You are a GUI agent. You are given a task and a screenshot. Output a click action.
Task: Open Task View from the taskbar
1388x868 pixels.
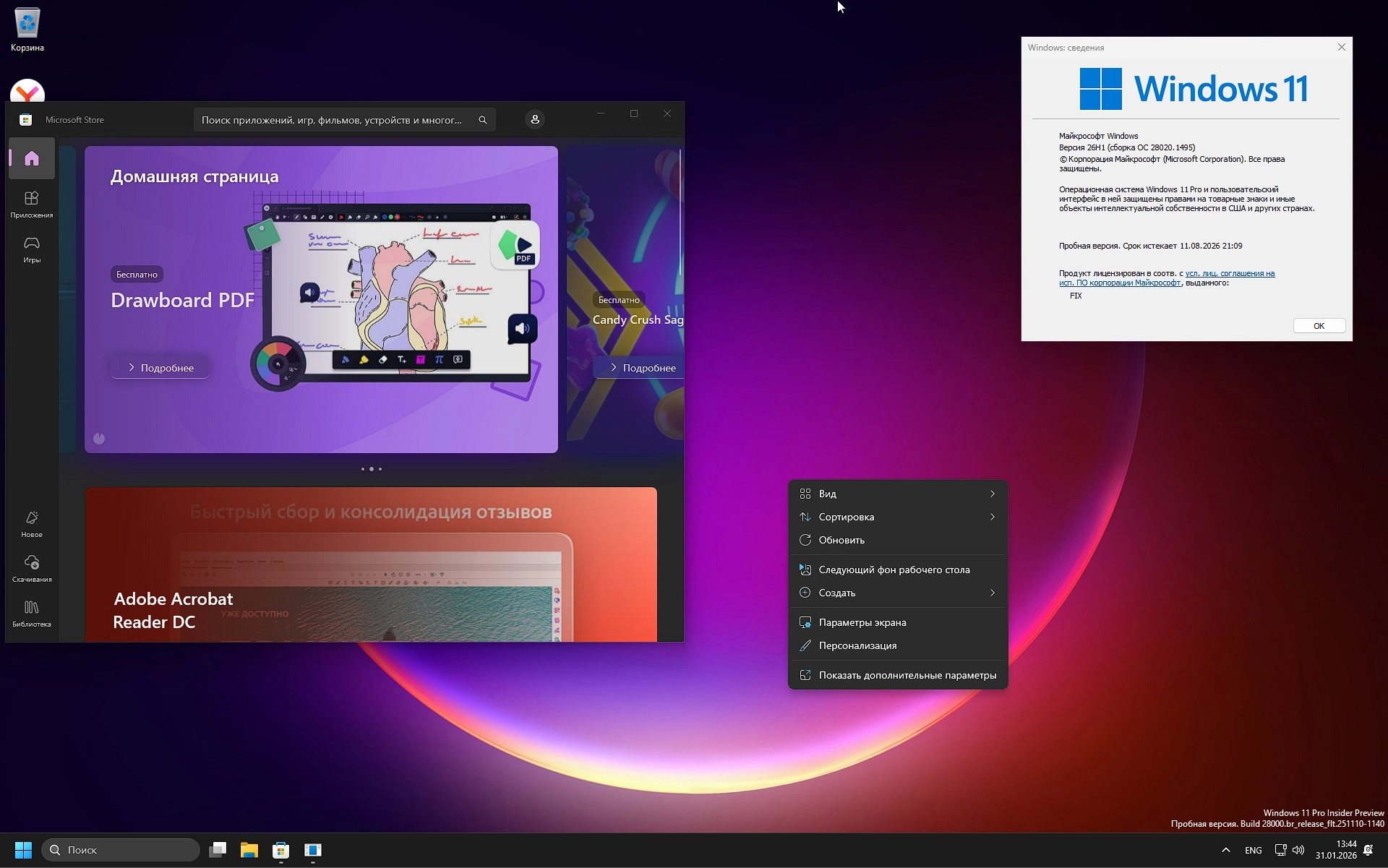click(x=218, y=850)
